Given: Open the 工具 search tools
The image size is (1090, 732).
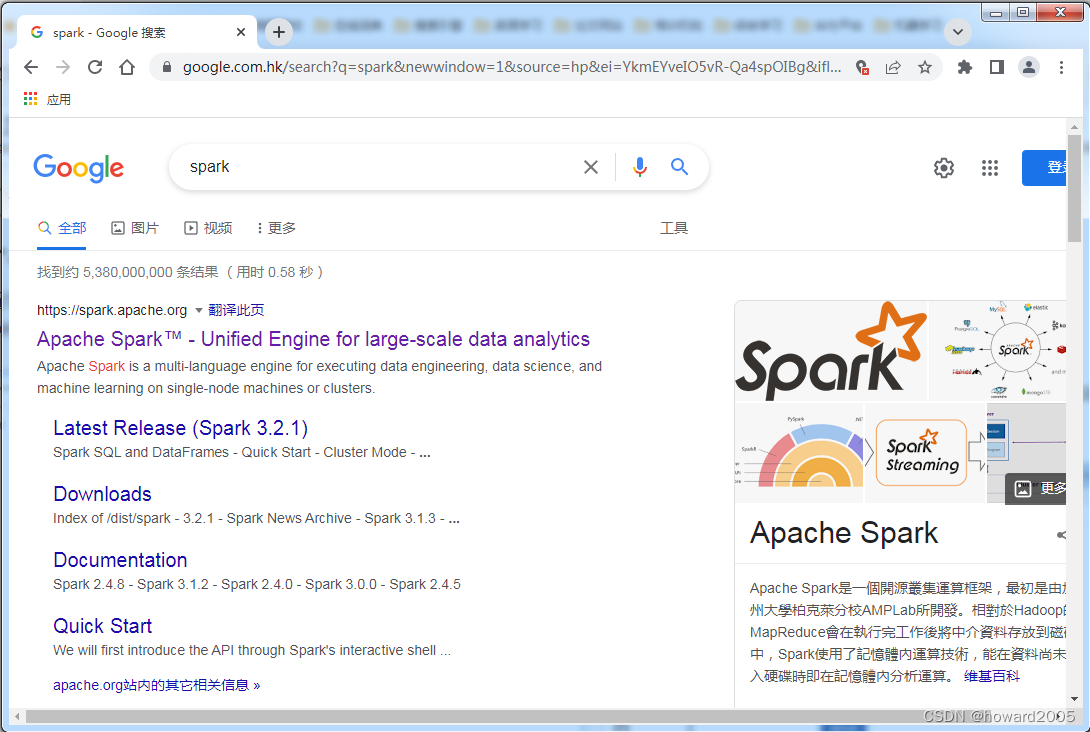Looking at the screenshot, I should click(674, 228).
